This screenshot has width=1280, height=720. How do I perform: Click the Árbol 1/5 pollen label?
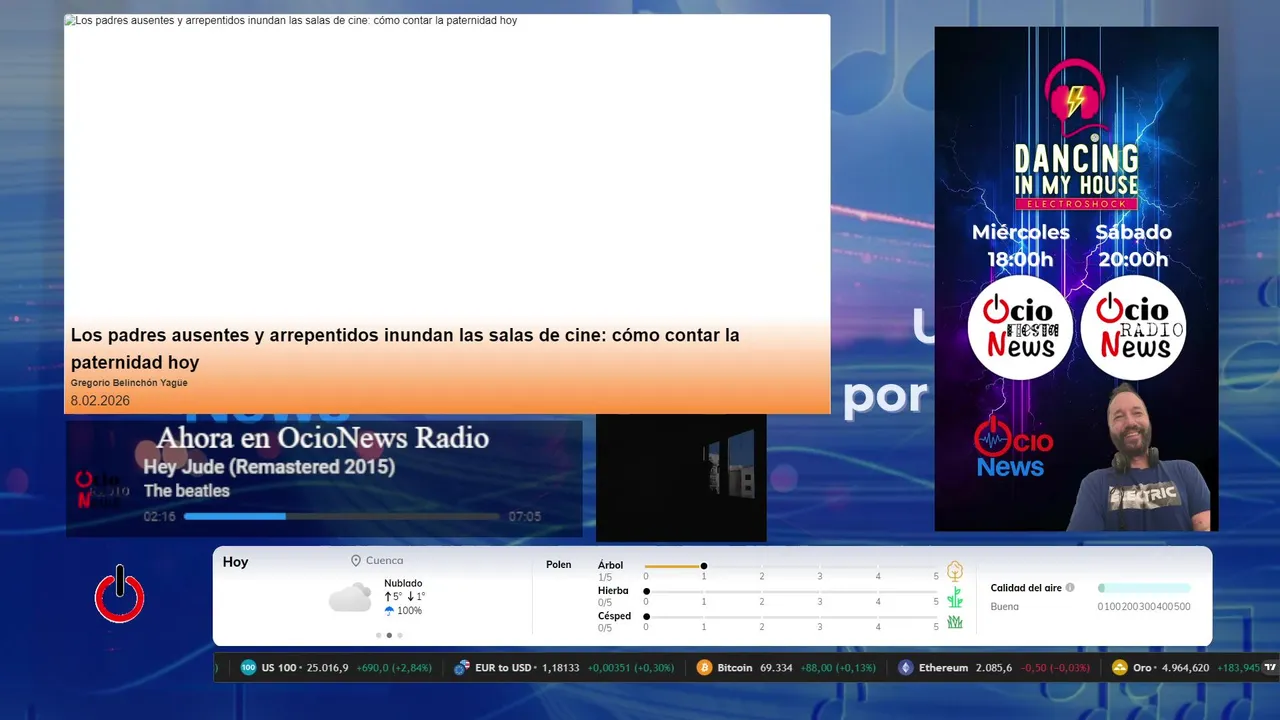point(610,571)
